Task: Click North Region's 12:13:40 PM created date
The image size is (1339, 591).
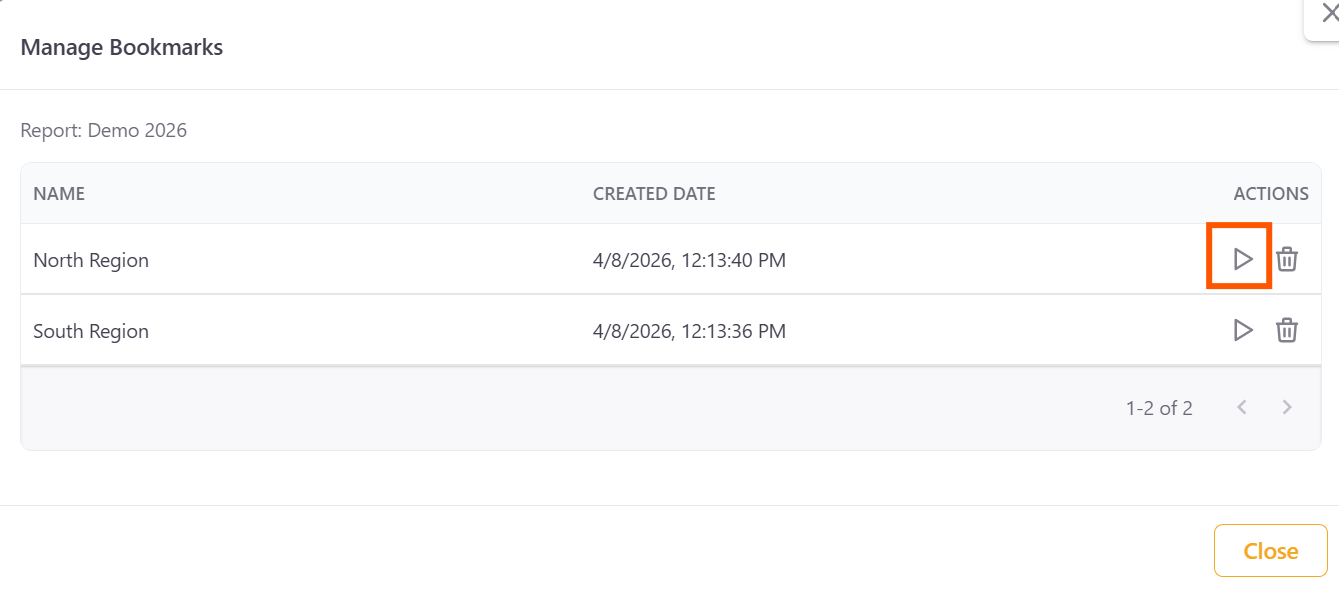Action: point(689,260)
